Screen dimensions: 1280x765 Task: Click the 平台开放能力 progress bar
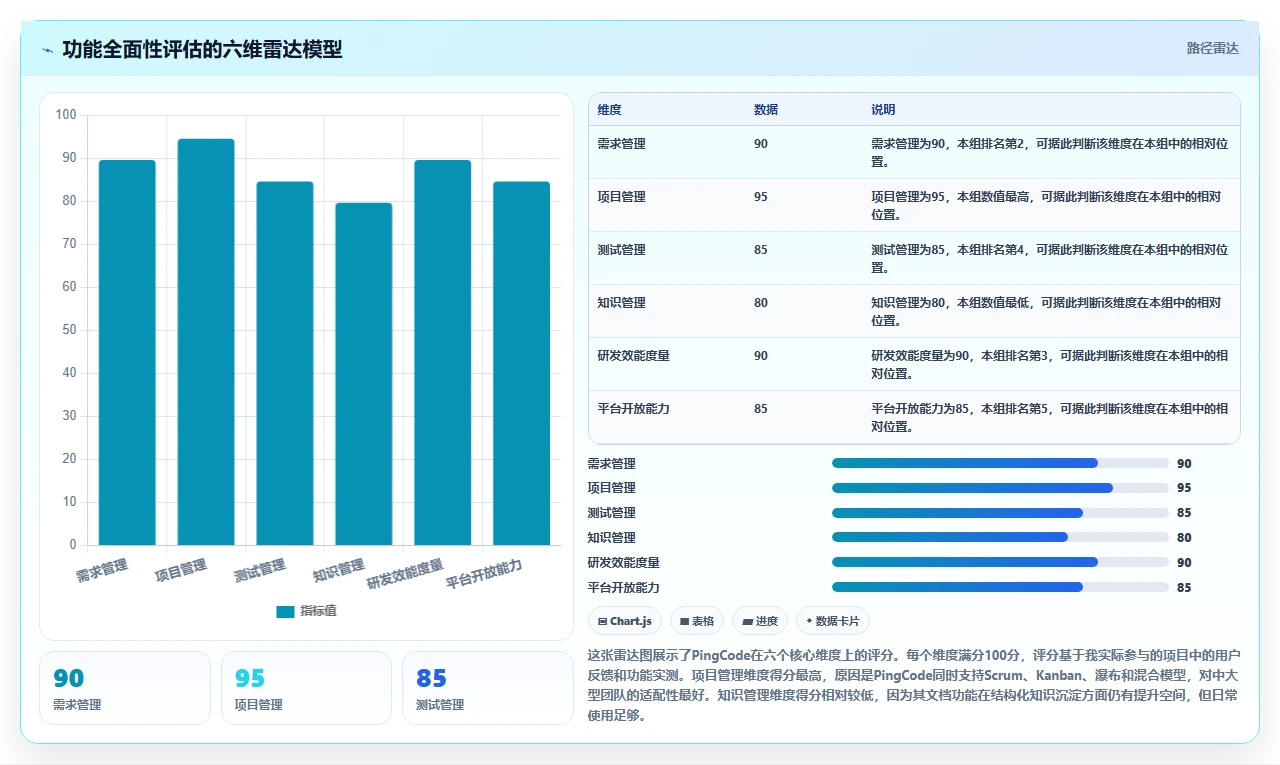click(x=1000, y=587)
